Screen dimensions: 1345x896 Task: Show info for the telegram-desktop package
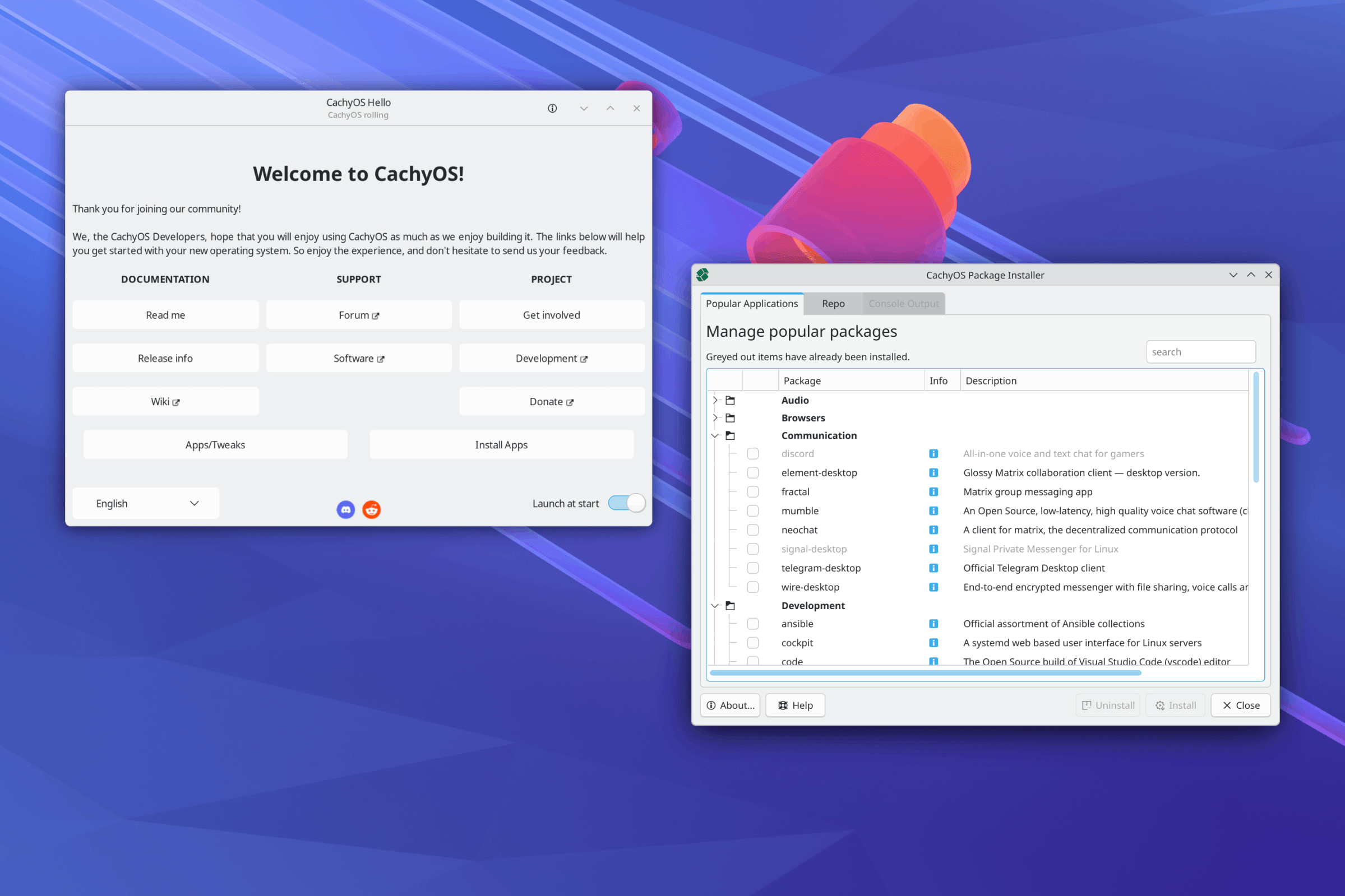tap(933, 568)
